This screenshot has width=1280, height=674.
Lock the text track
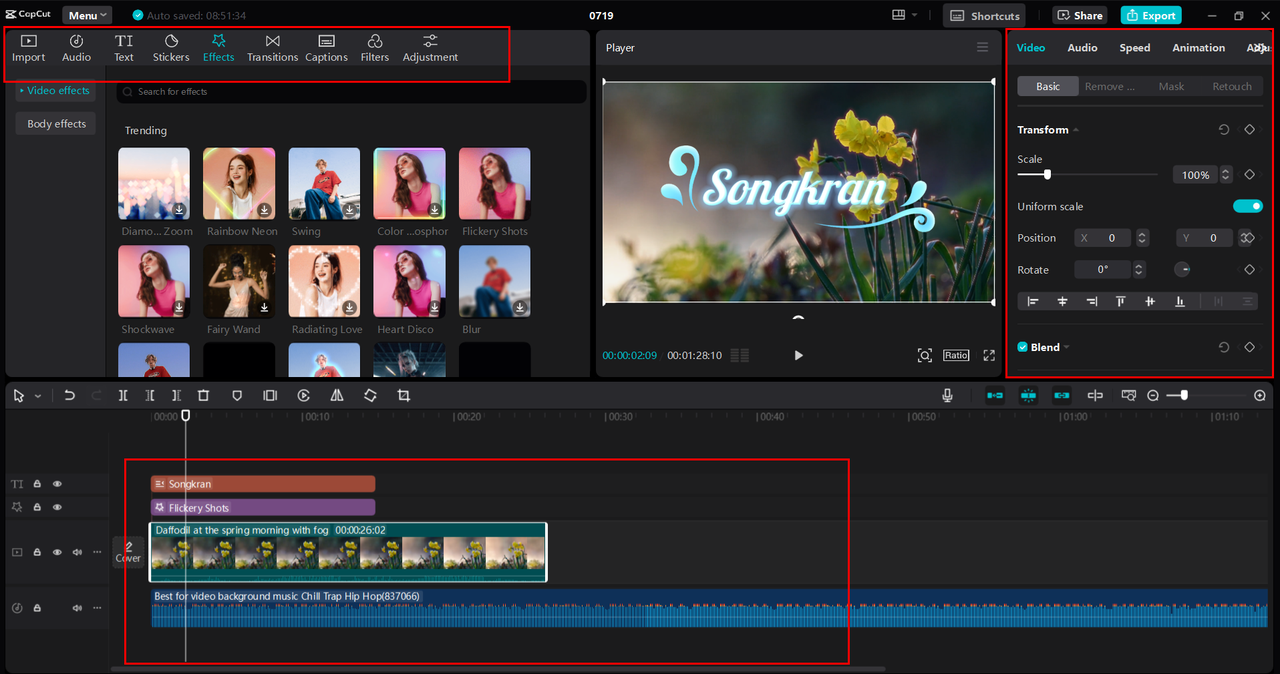click(x=37, y=484)
